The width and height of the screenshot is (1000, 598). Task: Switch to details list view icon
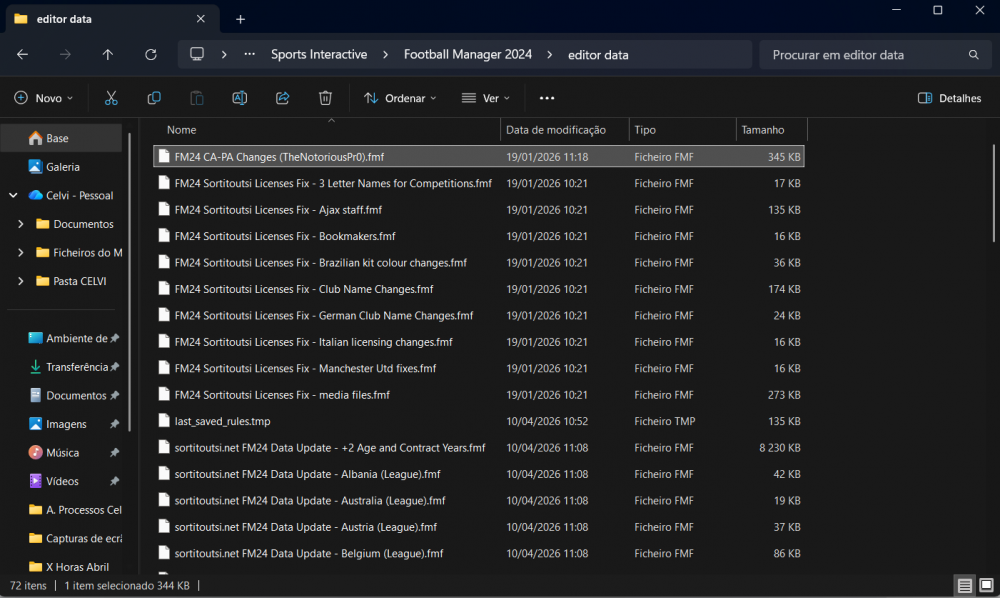965,585
